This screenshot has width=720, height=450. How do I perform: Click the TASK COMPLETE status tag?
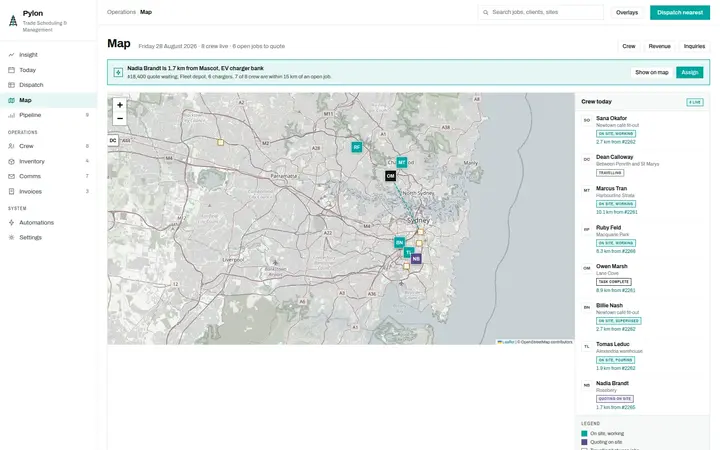pos(613,282)
